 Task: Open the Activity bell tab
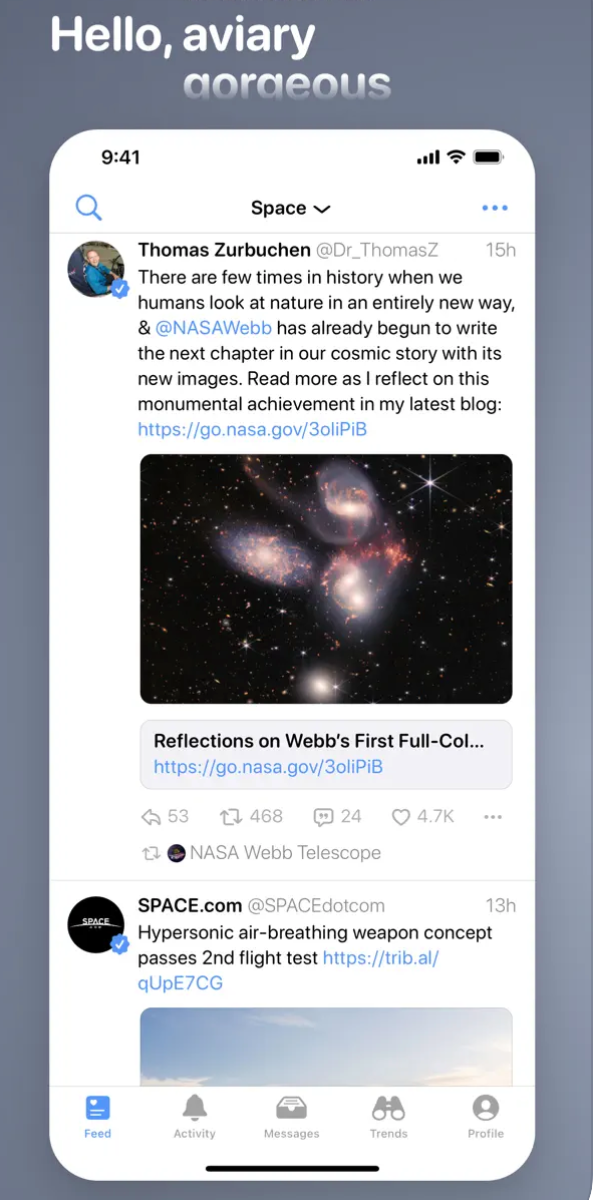[194, 1117]
